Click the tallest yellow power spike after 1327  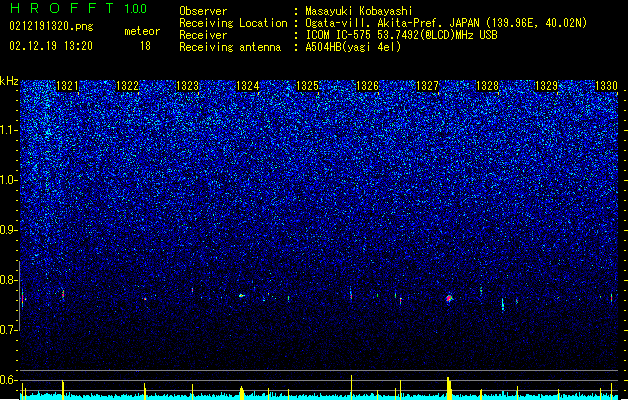click(x=449, y=388)
